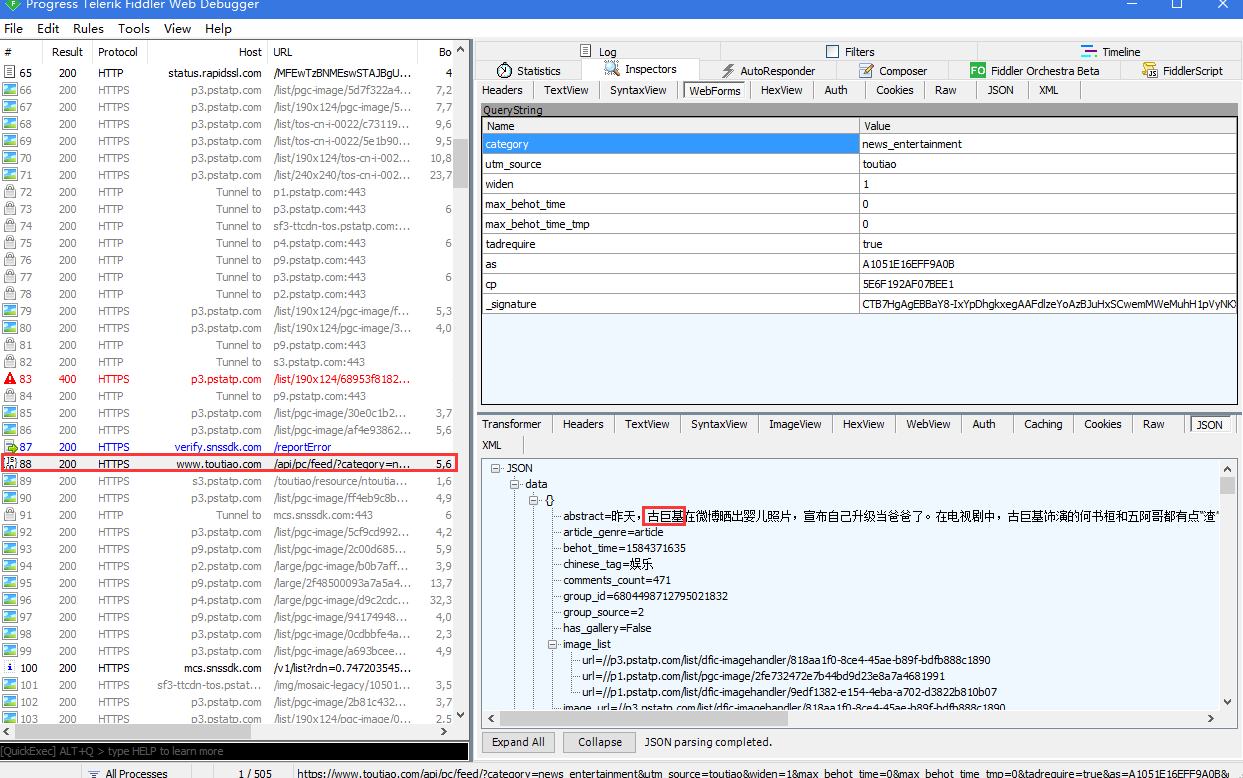Image resolution: width=1243 pixels, height=778 pixels.
Task: Click the image icon of session 89
Action: 10,481
